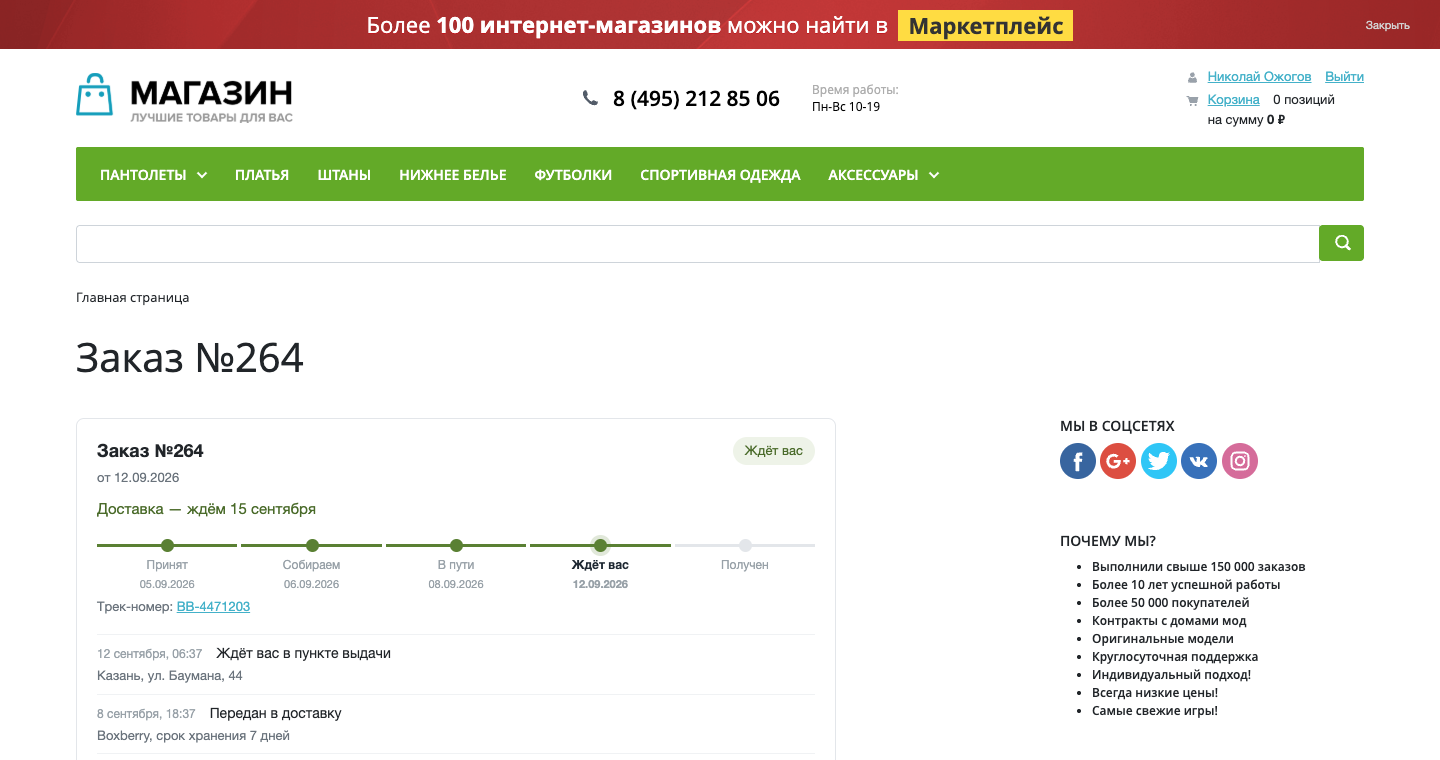Go to Нижнее бельё category

(x=453, y=175)
